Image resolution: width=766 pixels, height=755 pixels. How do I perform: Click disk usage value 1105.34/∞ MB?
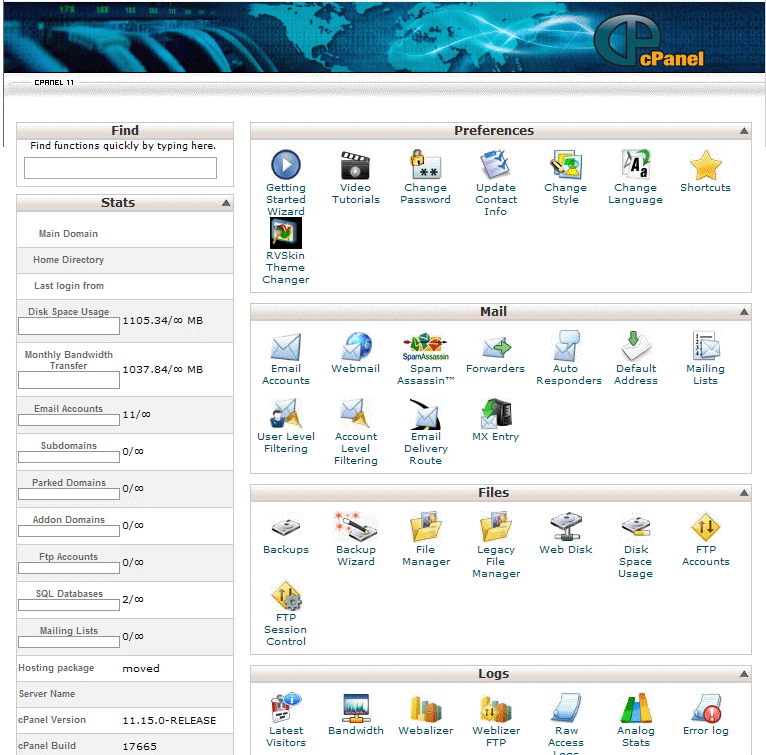(x=162, y=321)
